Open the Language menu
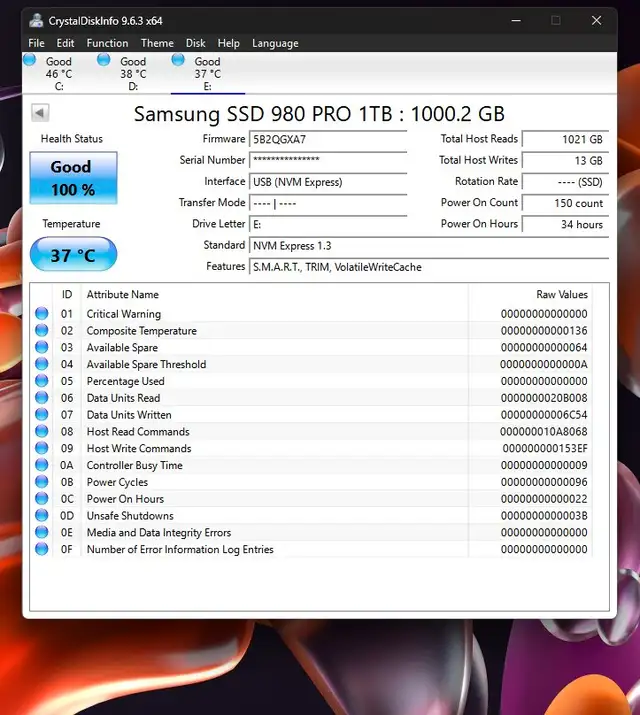Viewport: 640px width, 715px height. click(275, 43)
